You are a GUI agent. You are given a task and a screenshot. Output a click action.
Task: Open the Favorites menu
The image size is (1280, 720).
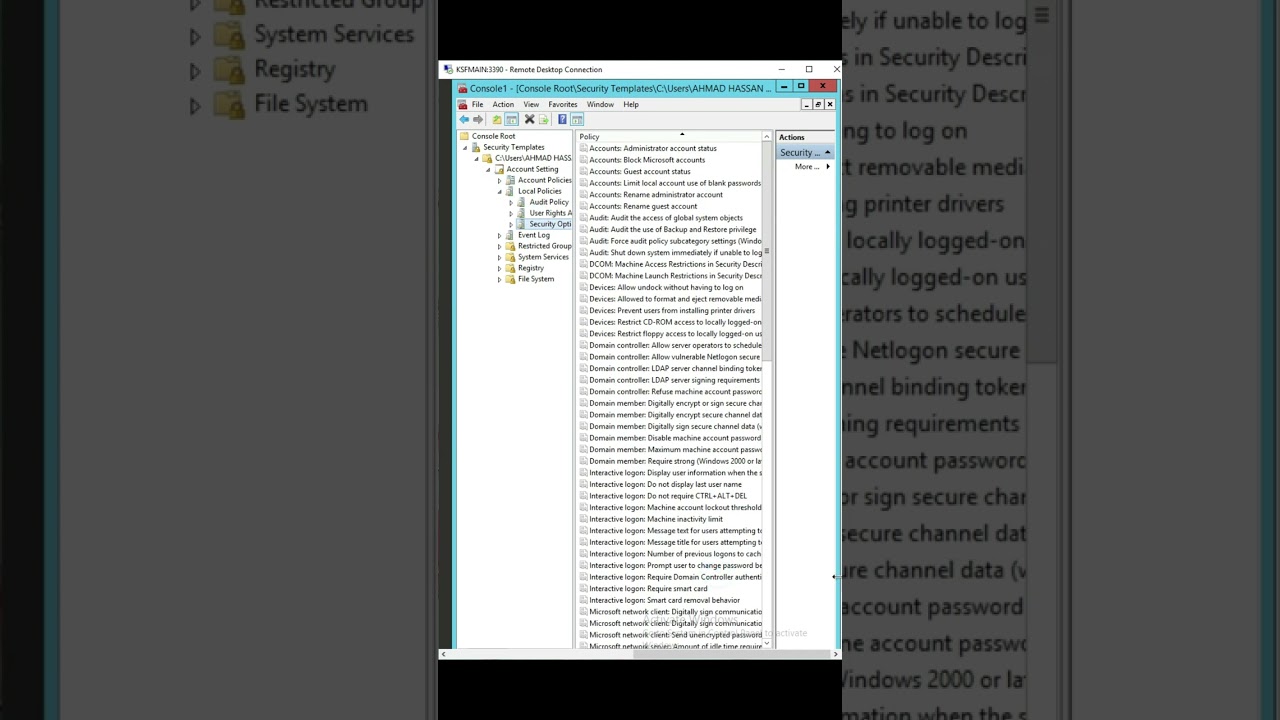pyautogui.click(x=563, y=104)
